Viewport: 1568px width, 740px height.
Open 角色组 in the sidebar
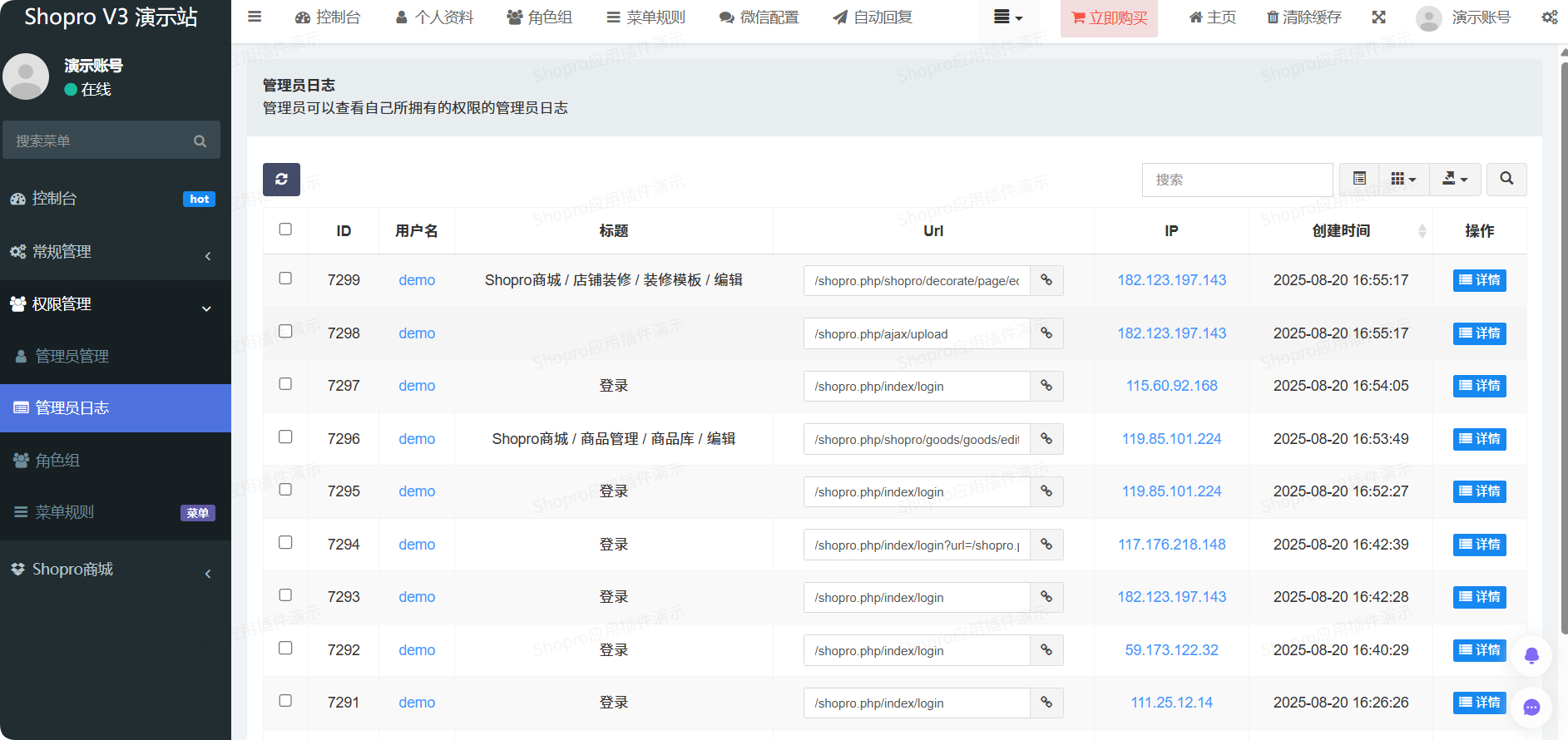click(x=116, y=461)
